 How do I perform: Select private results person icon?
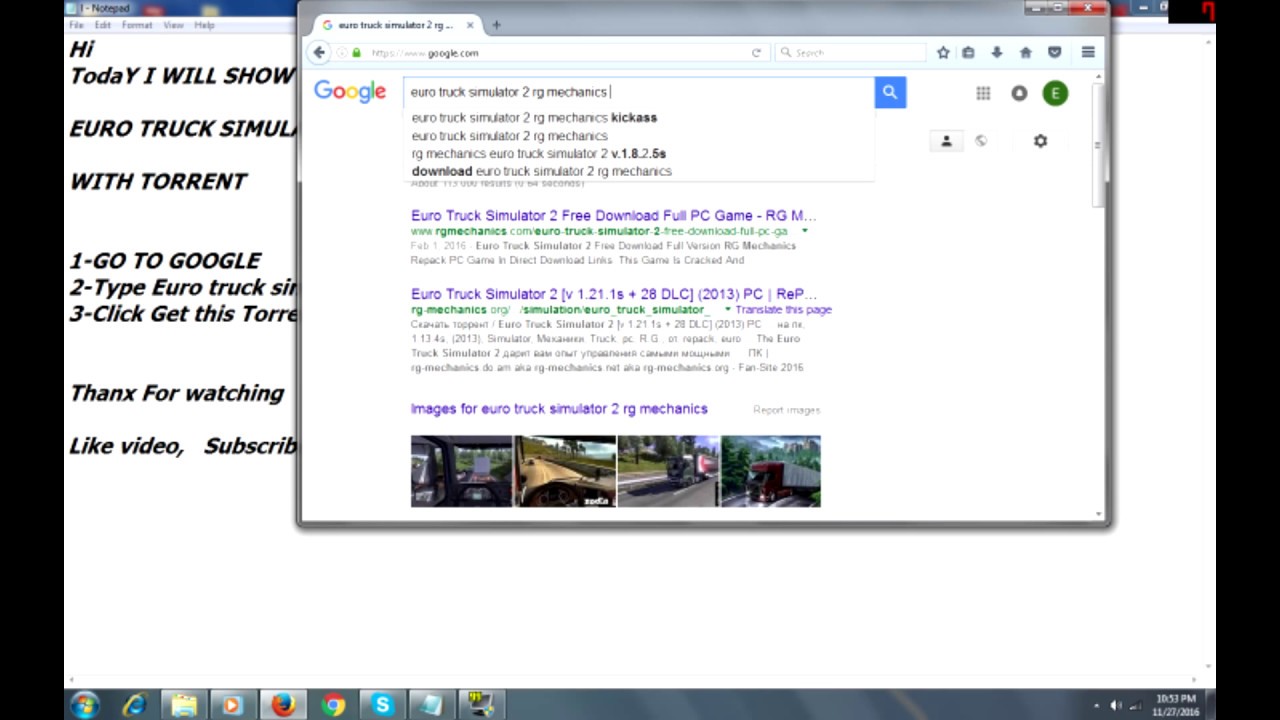pos(946,141)
